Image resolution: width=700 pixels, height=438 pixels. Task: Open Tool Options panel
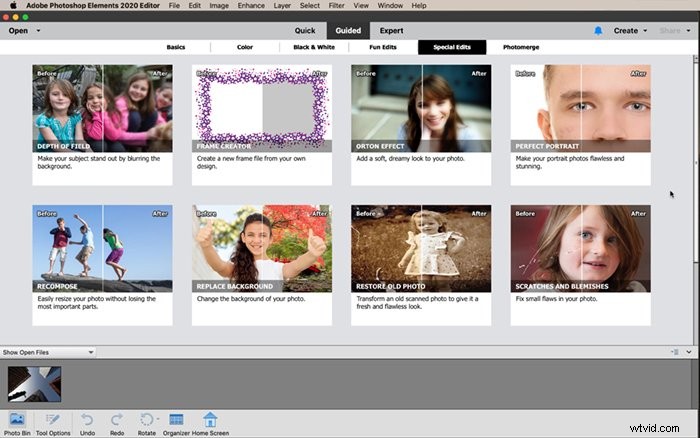[x=52, y=421]
